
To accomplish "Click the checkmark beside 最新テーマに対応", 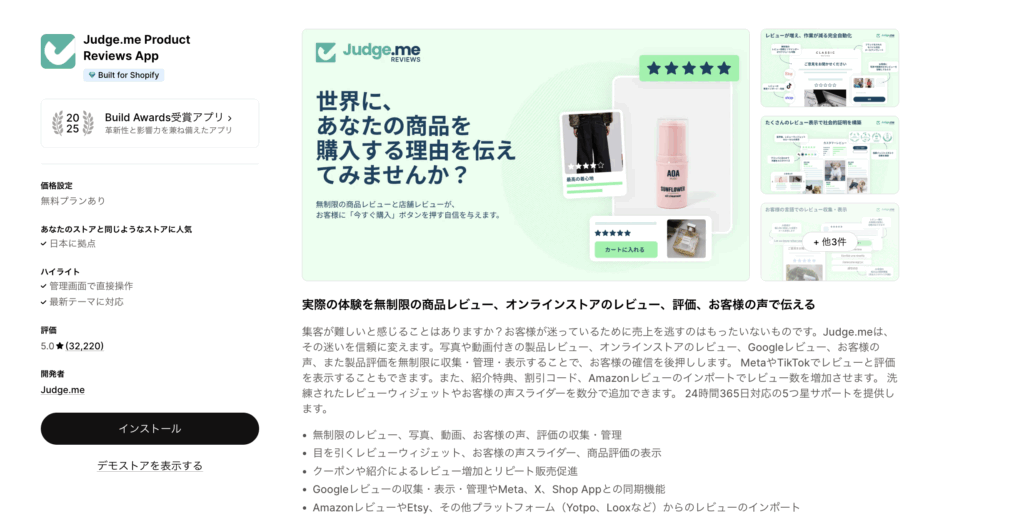I will 44,302.
